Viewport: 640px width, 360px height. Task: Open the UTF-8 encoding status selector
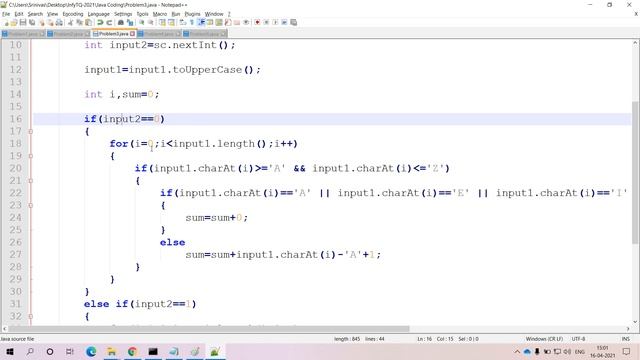tap(578, 339)
